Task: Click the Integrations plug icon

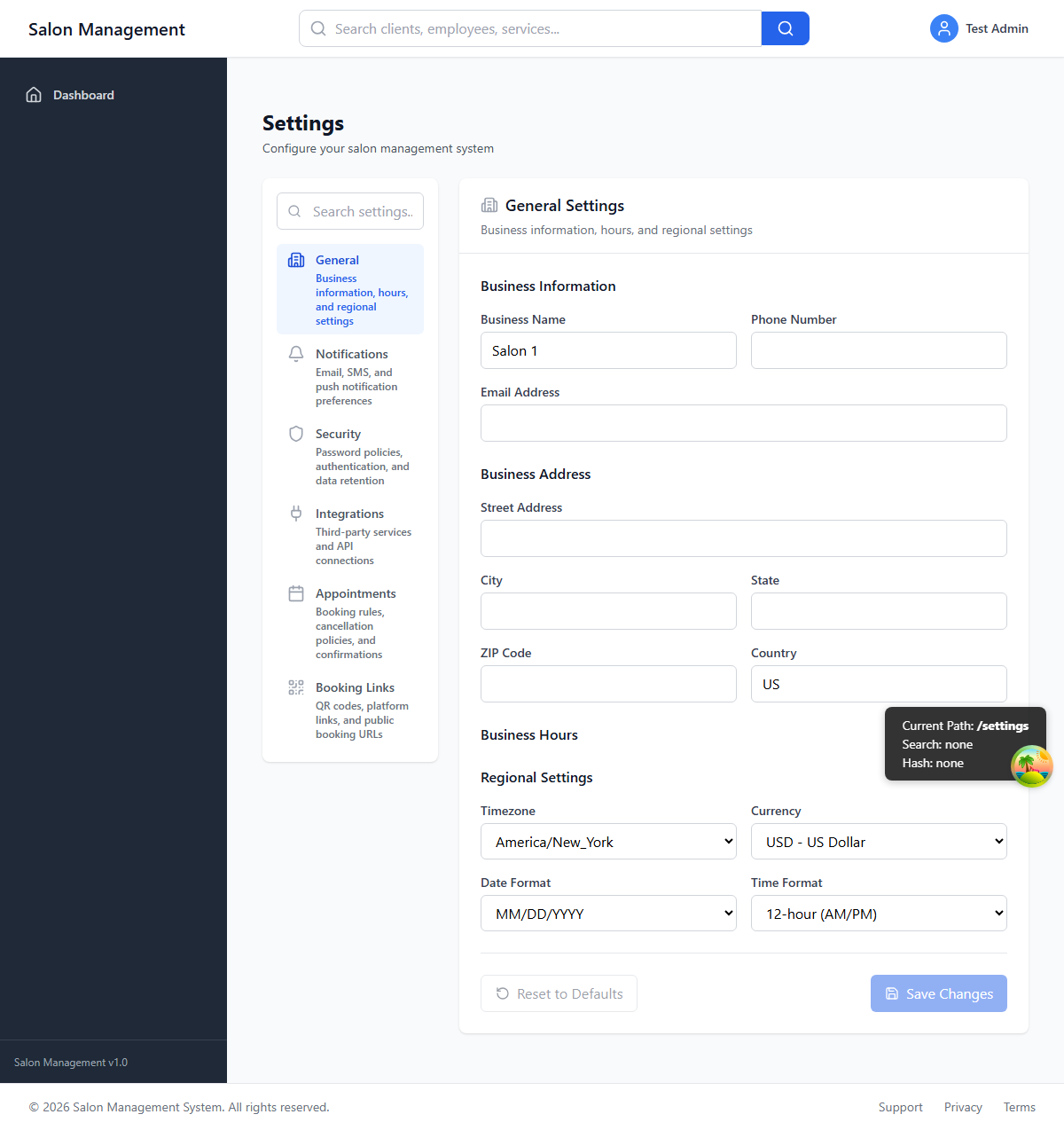Action: [x=296, y=513]
